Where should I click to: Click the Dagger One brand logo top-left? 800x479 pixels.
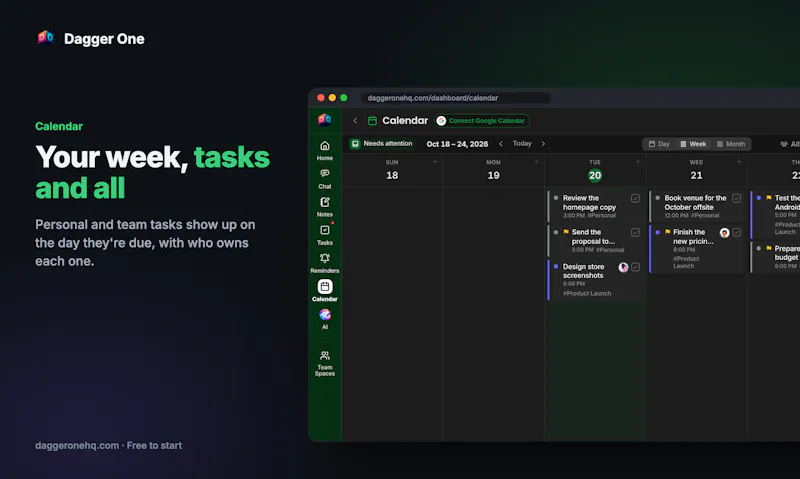tap(45, 38)
